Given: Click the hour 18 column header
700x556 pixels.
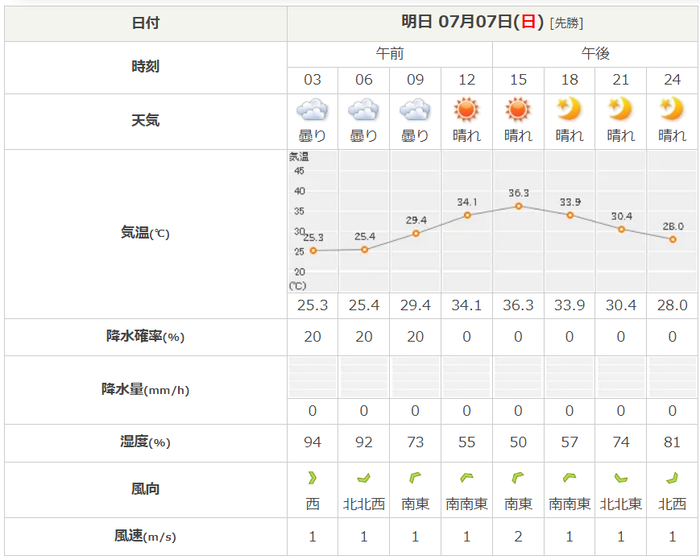Looking at the screenshot, I should 569,80.
